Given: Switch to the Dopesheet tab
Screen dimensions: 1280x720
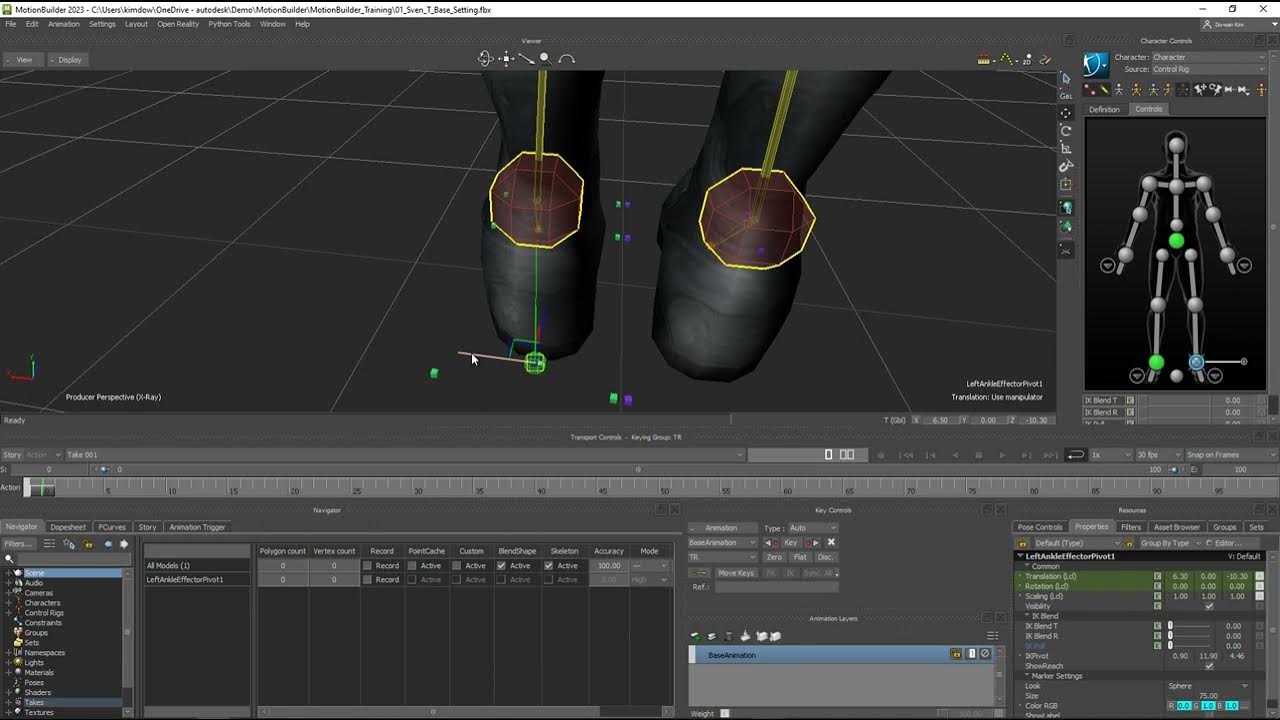Looking at the screenshot, I should pyautogui.click(x=68, y=527).
